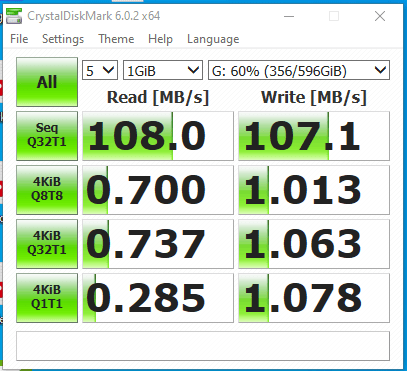
Task: Click the empty comment field at bottom
Action: coord(203,346)
